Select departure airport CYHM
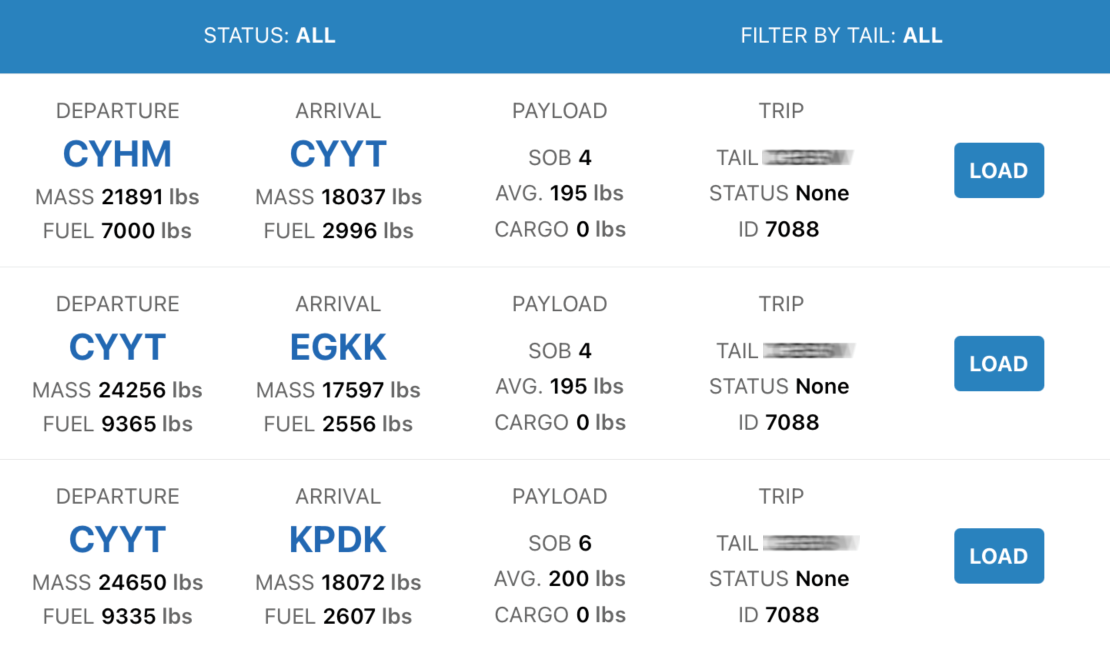The width and height of the screenshot is (1110, 651). (118, 154)
